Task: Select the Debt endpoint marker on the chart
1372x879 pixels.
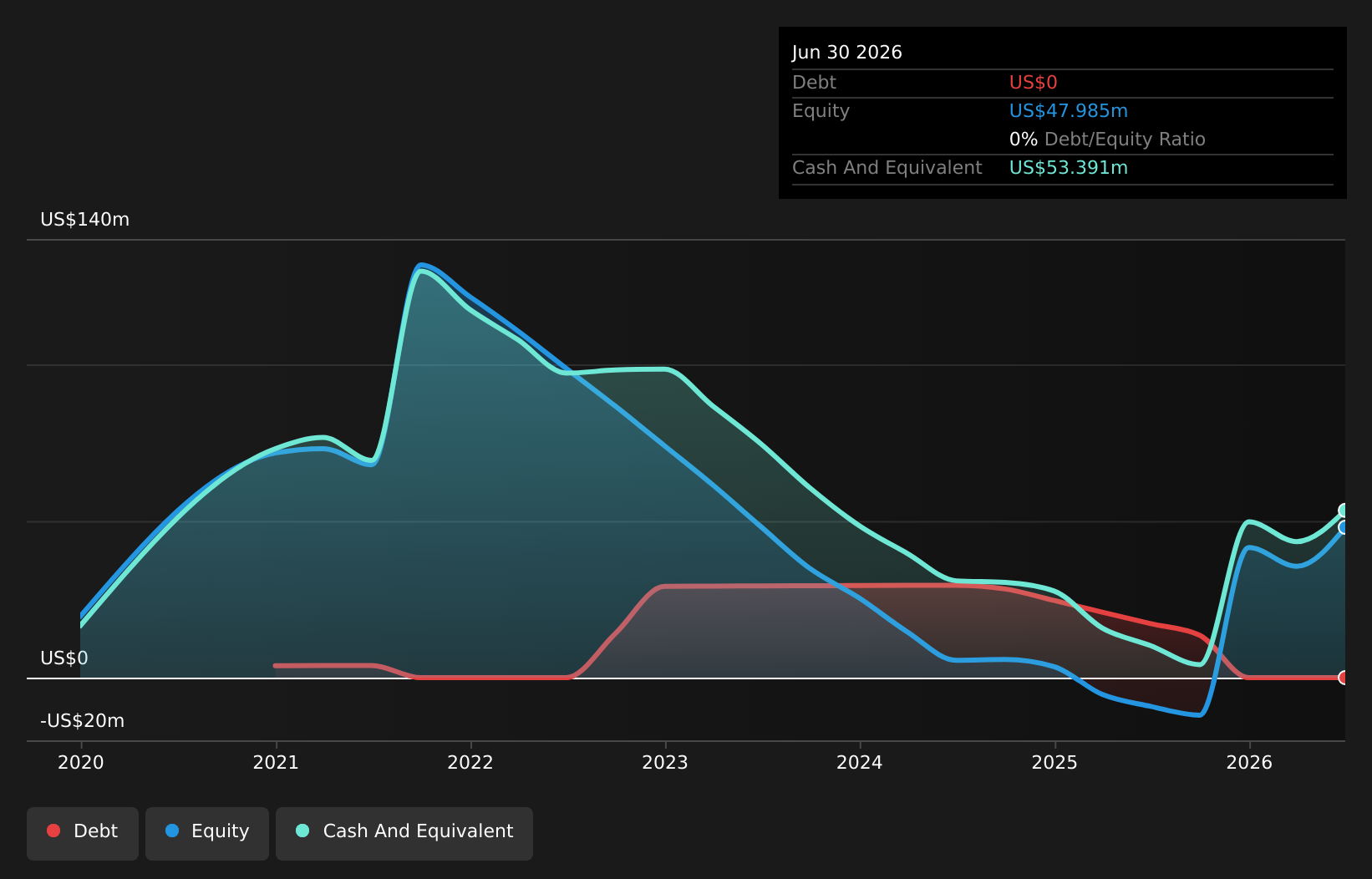Action: coord(1344,678)
